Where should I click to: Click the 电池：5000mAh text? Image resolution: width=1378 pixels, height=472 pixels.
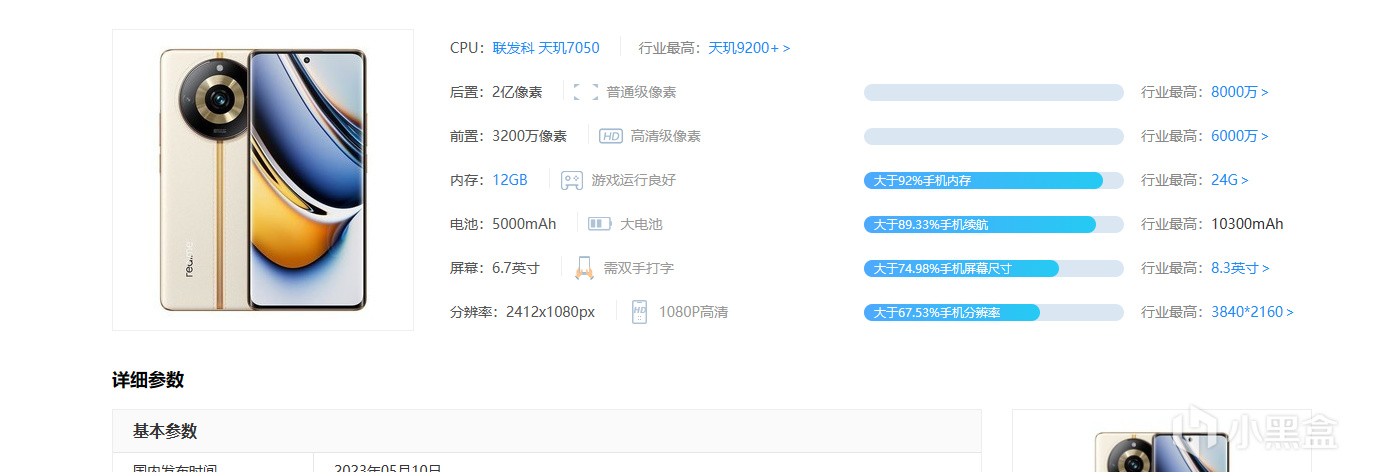click(x=503, y=224)
